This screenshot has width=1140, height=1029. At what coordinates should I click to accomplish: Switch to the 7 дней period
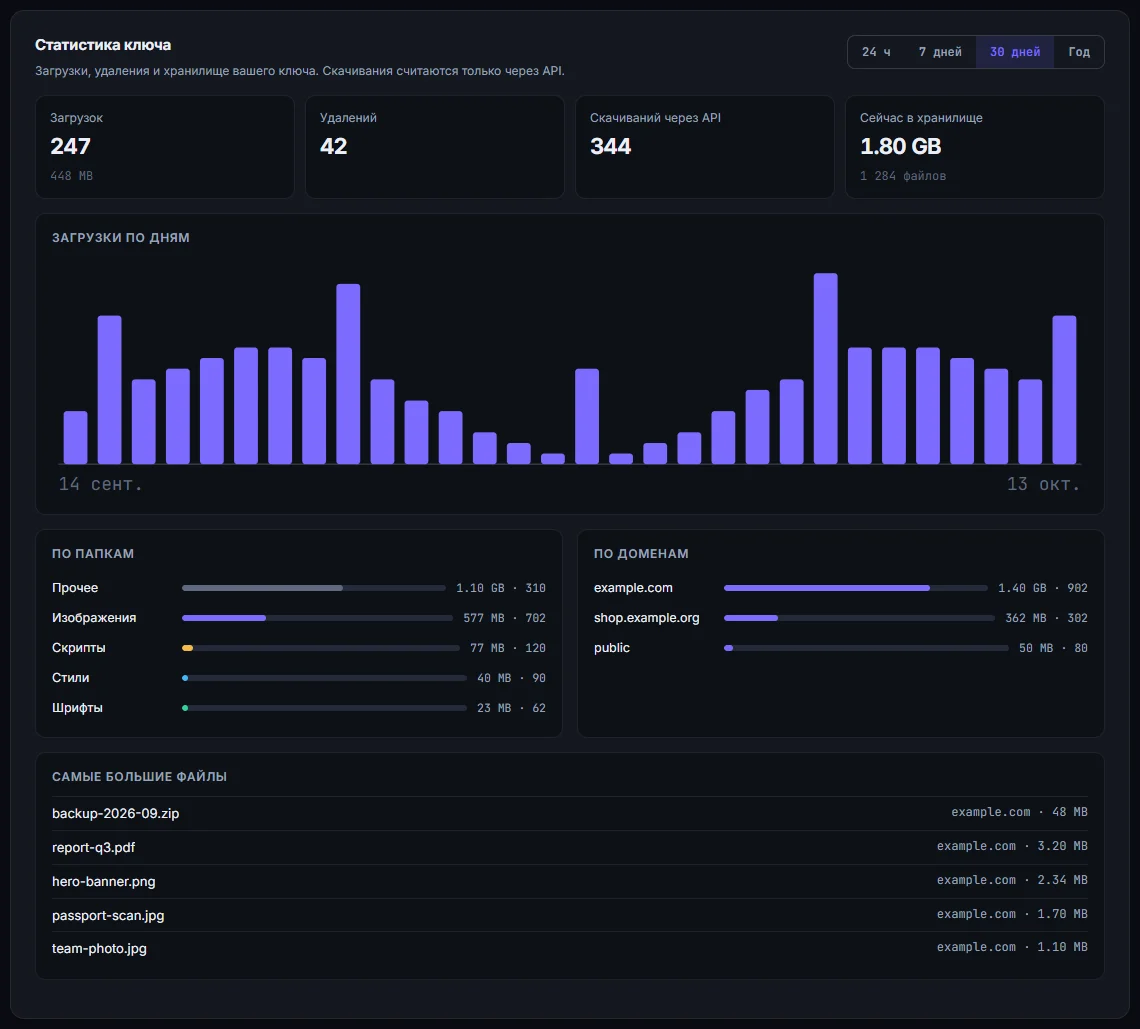(x=939, y=52)
